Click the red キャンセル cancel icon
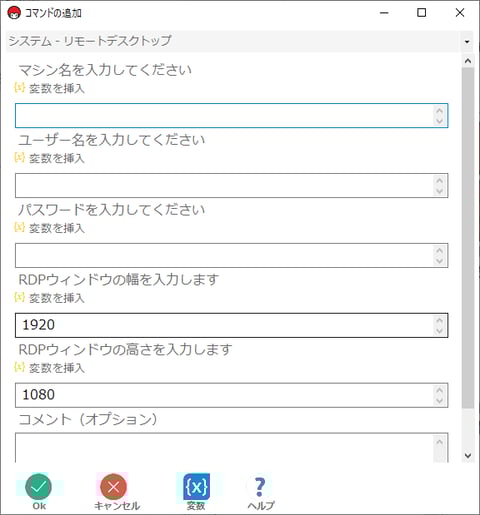This screenshot has height=515, width=480. point(113,487)
